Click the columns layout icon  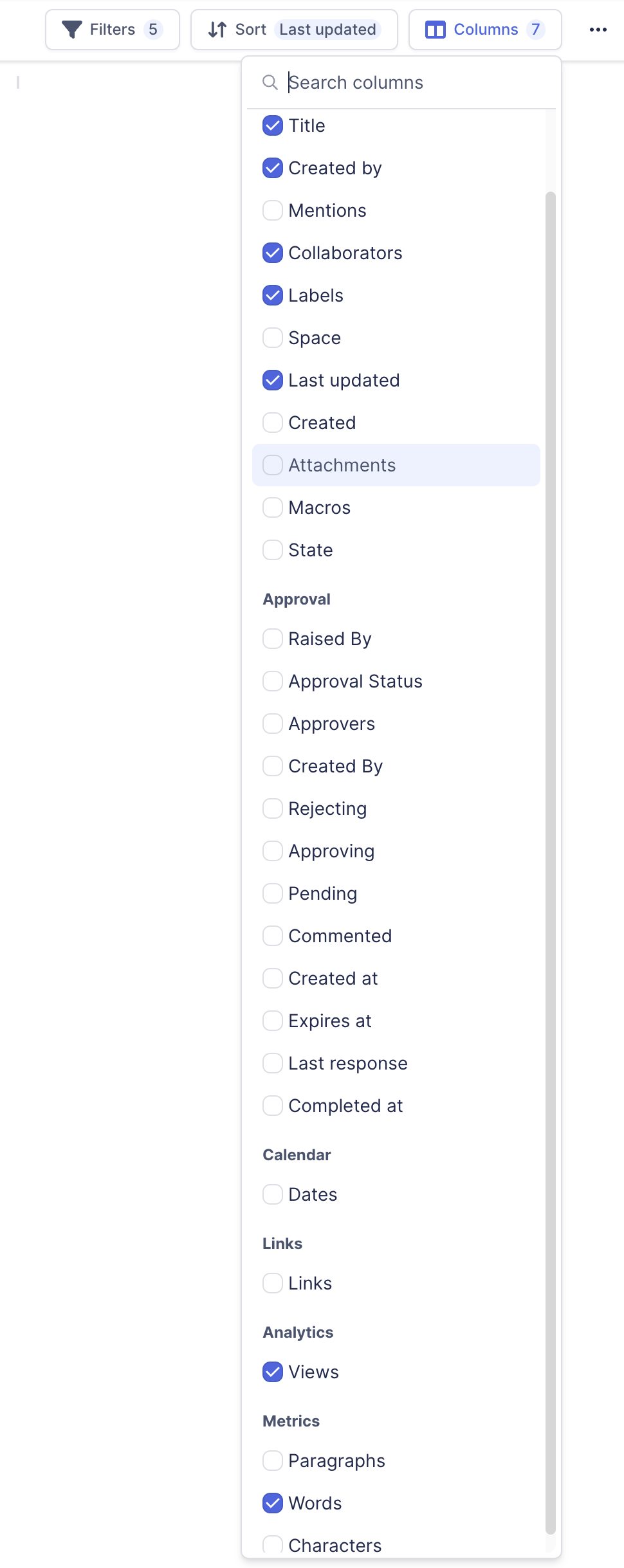[436, 30]
